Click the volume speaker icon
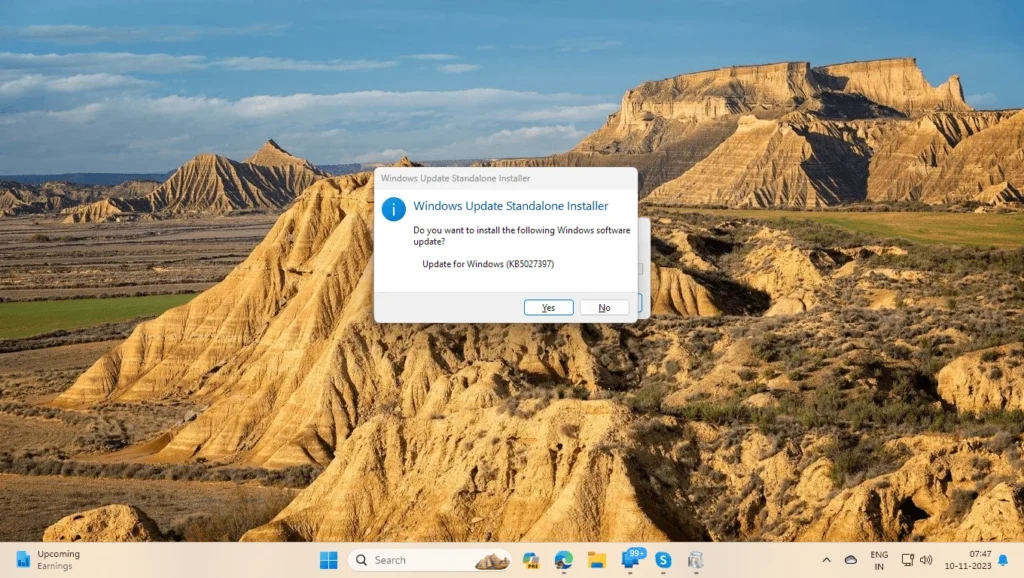Image resolution: width=1024 pixels, height=578 pixels. click(926, 560)
